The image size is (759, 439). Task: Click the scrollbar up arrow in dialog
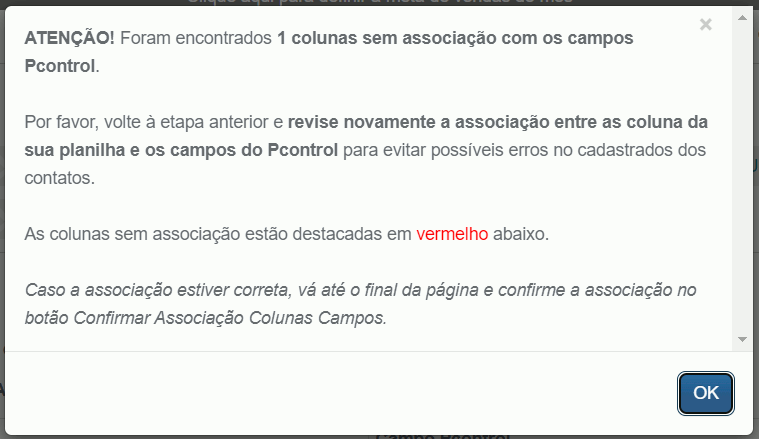pyautogui.click(x=742, y=17)
